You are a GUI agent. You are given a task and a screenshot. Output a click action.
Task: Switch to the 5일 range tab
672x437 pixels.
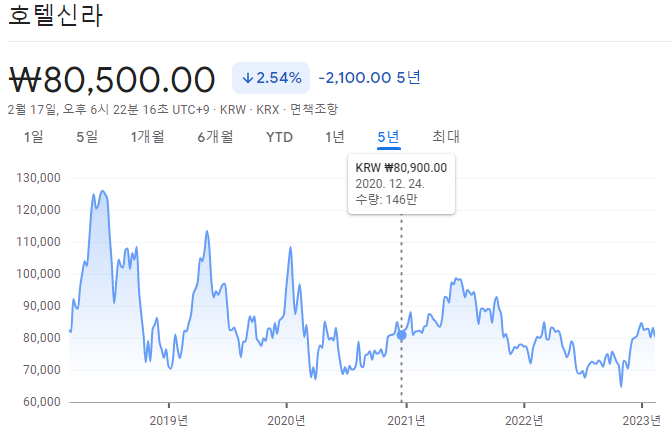point(87,137)
